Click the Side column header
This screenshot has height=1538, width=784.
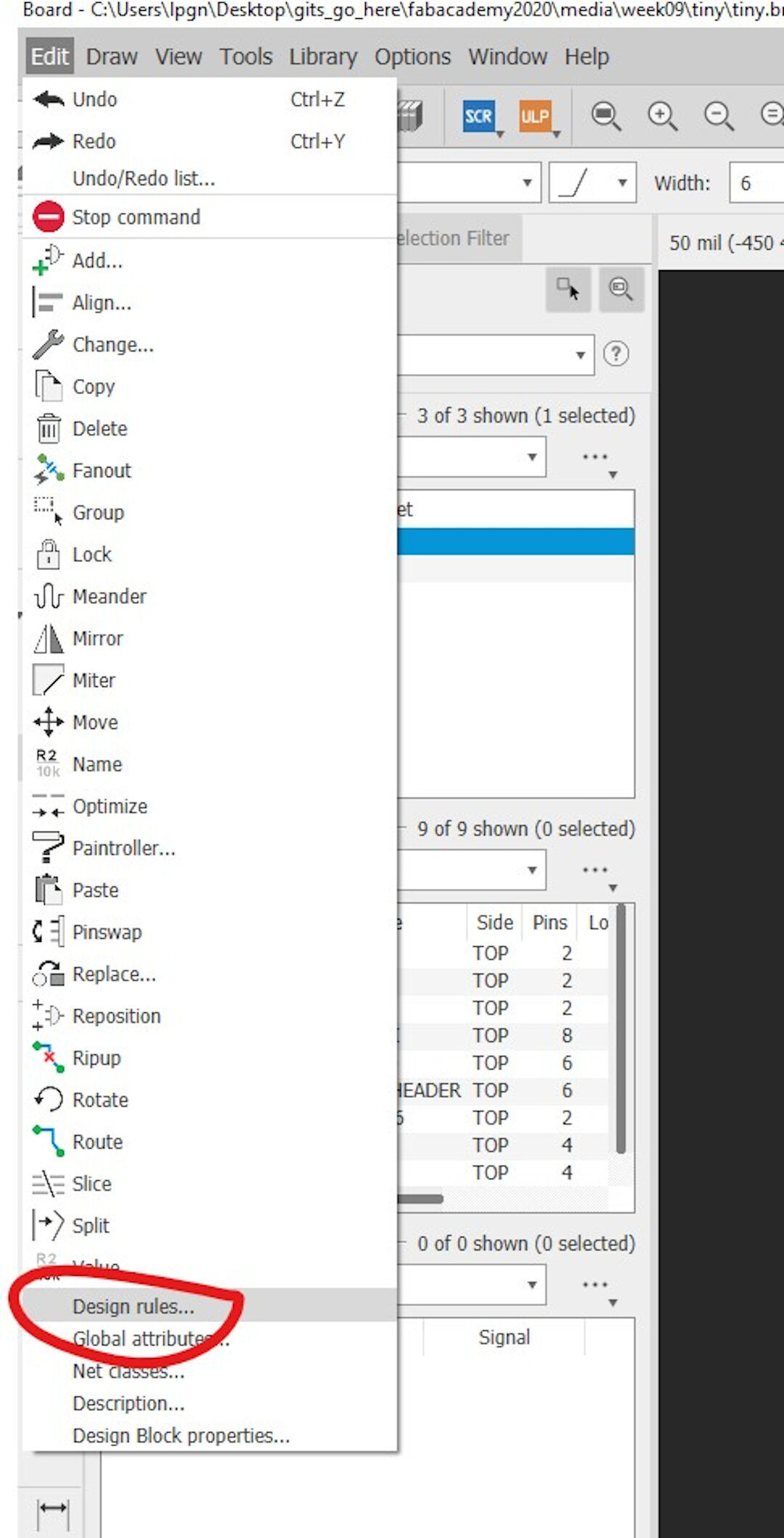494,922
